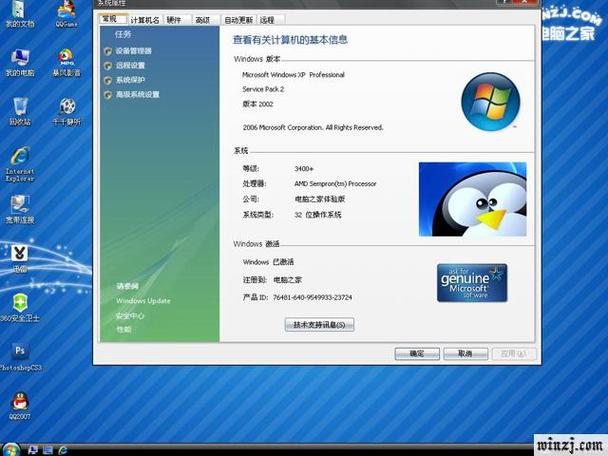Screen dimensions: 608x456
Task: Click the middle quick launch icon
Action: point(48,450)
